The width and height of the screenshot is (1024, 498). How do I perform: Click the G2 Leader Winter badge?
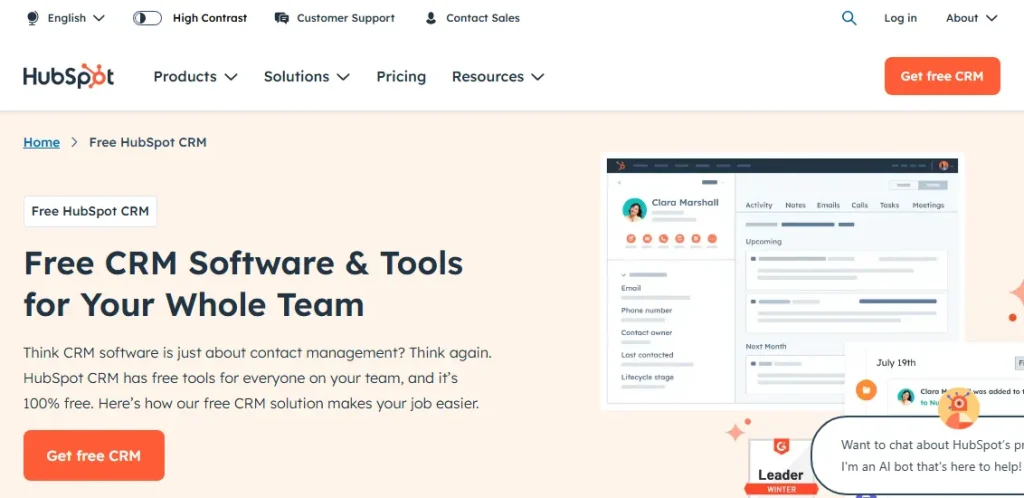coord(781,467)
